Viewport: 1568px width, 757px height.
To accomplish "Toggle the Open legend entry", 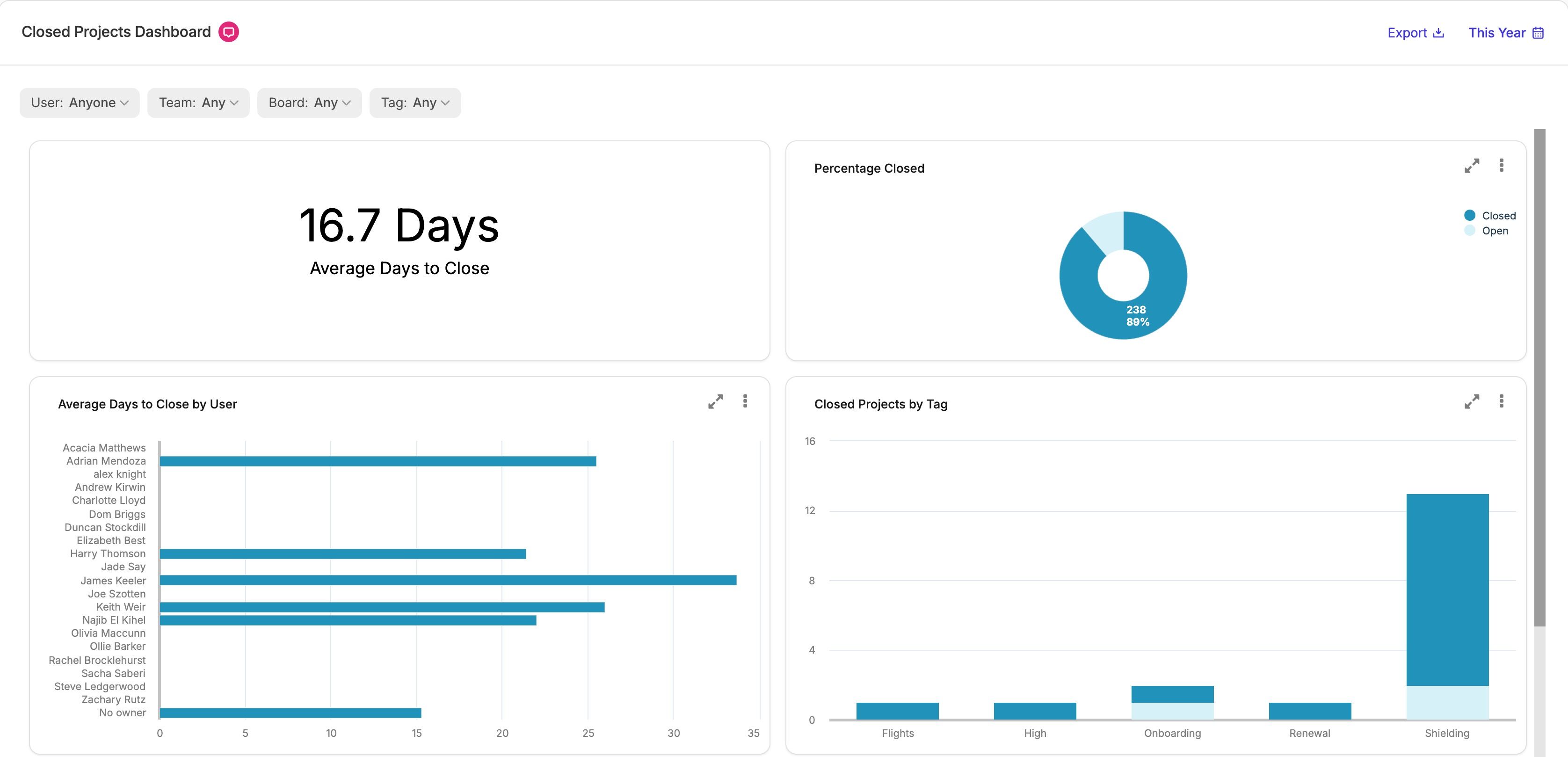I will pos(1486,231).
